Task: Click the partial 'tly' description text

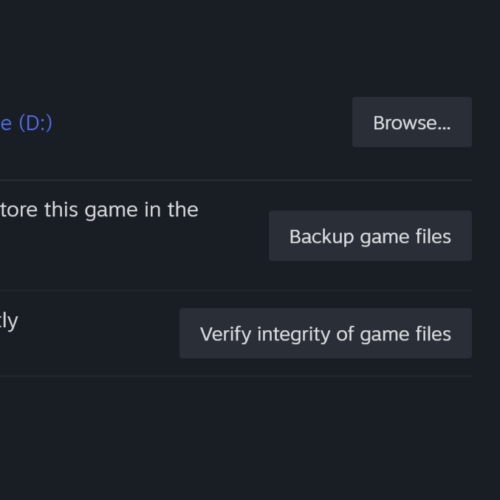Action: coord(9,322)
